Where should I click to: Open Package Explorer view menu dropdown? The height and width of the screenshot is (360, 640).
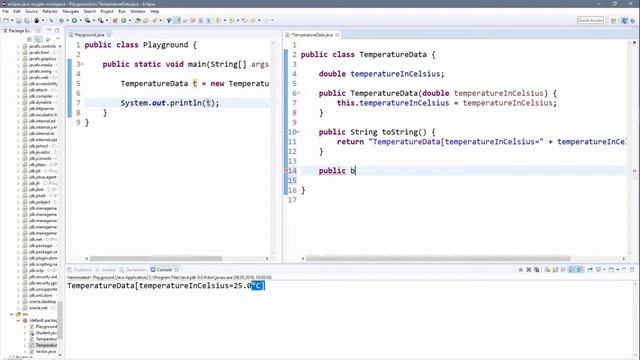pos(58,39)
